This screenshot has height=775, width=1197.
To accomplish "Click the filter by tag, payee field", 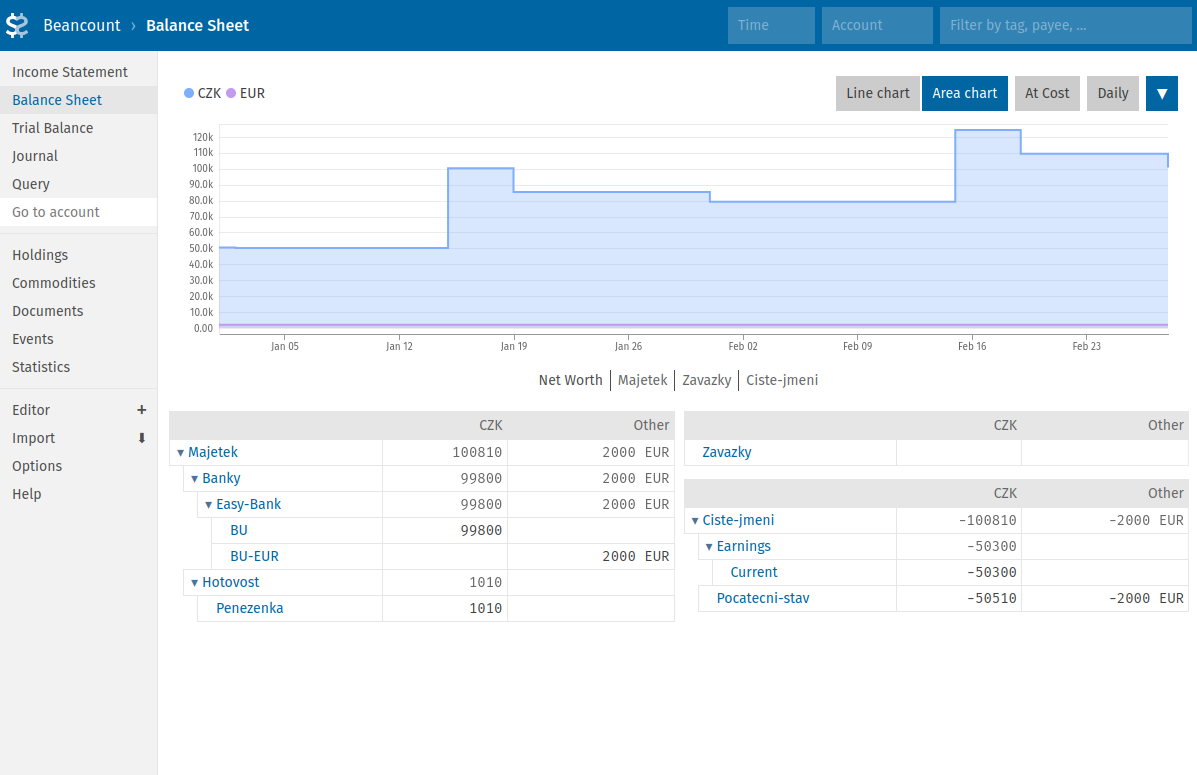I will (1065, 25).
